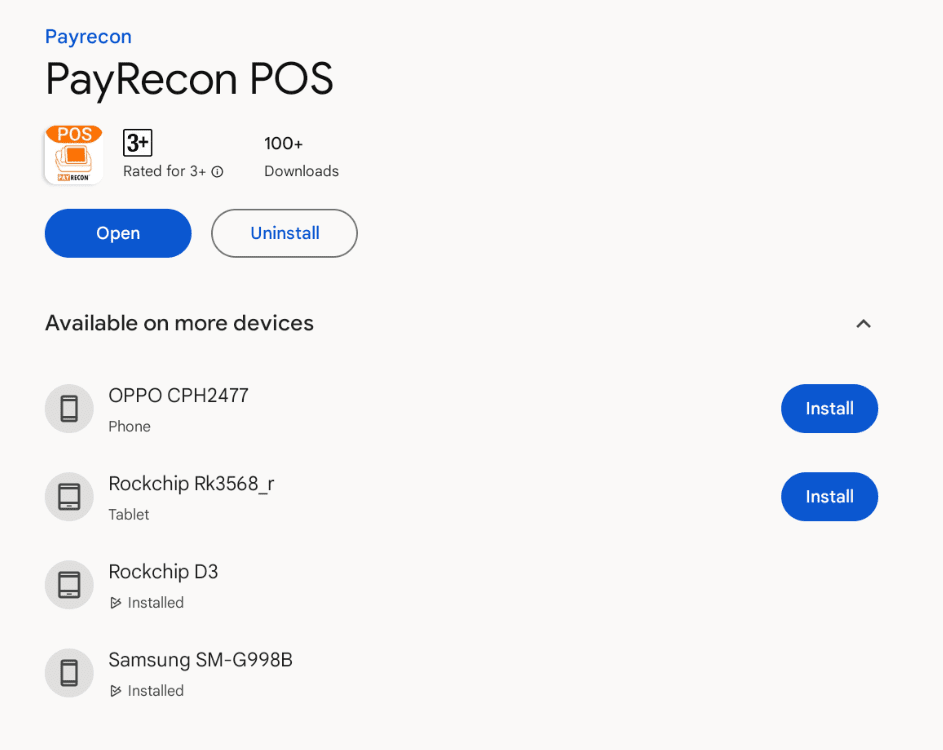This screenshot has height=750, width=943.
Task: Uninstall the PayRecon POS app
Action: pyautogui.click(x=284, y=233)
